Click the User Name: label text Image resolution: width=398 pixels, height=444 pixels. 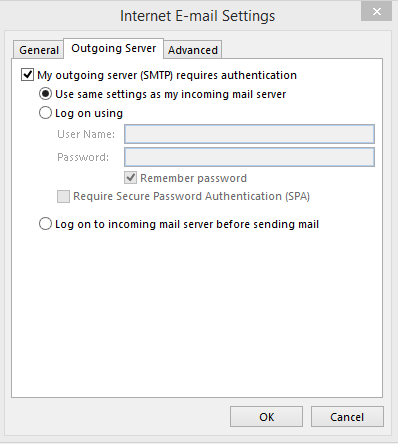coord(86,134)
